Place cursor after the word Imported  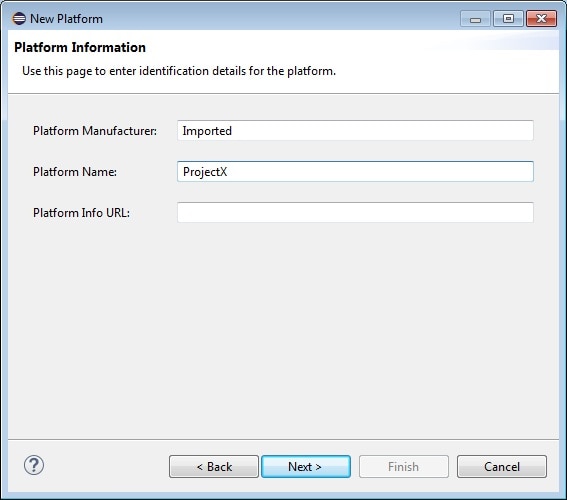pos(233,131)
